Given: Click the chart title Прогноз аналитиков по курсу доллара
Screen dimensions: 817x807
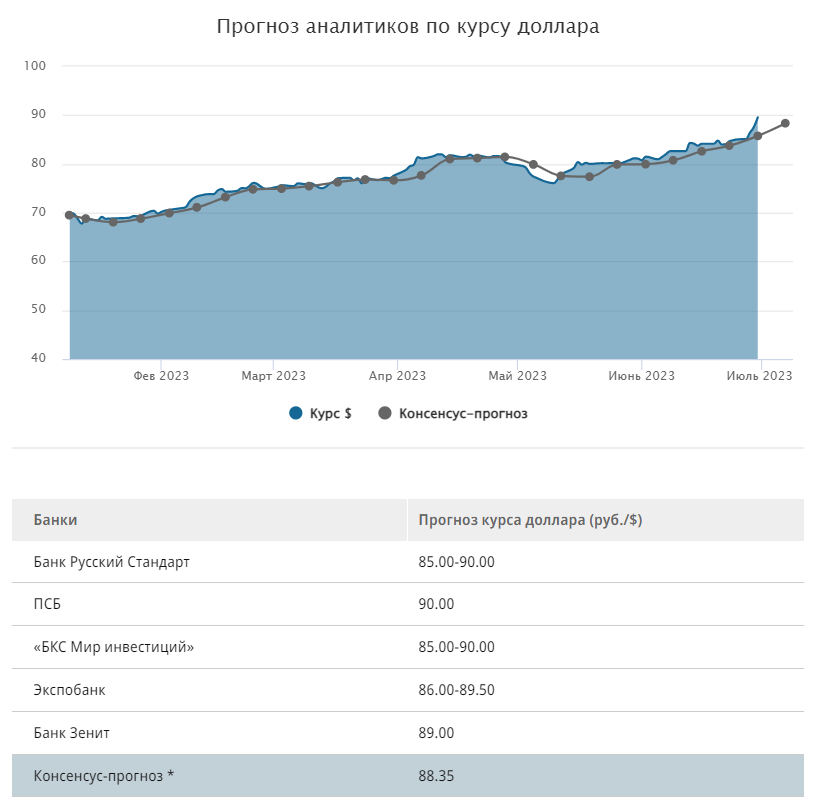Looking at the screenshot, I should [408, 27].
